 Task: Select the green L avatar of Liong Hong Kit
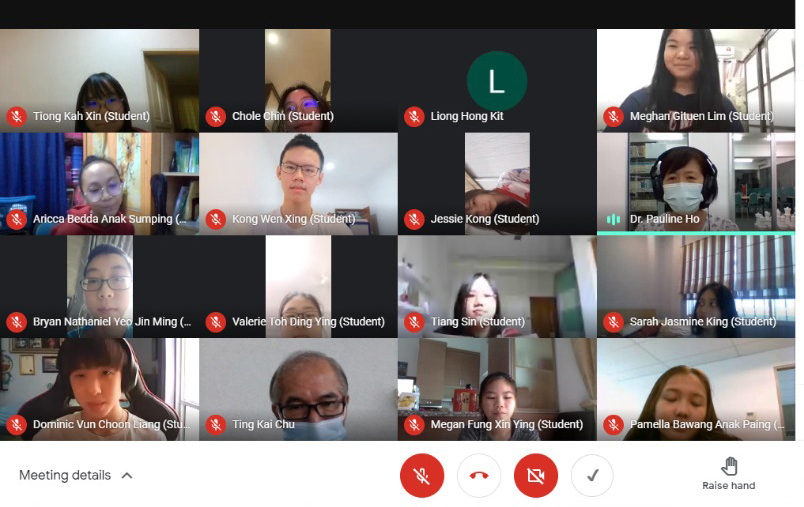(x=497, y=81)
